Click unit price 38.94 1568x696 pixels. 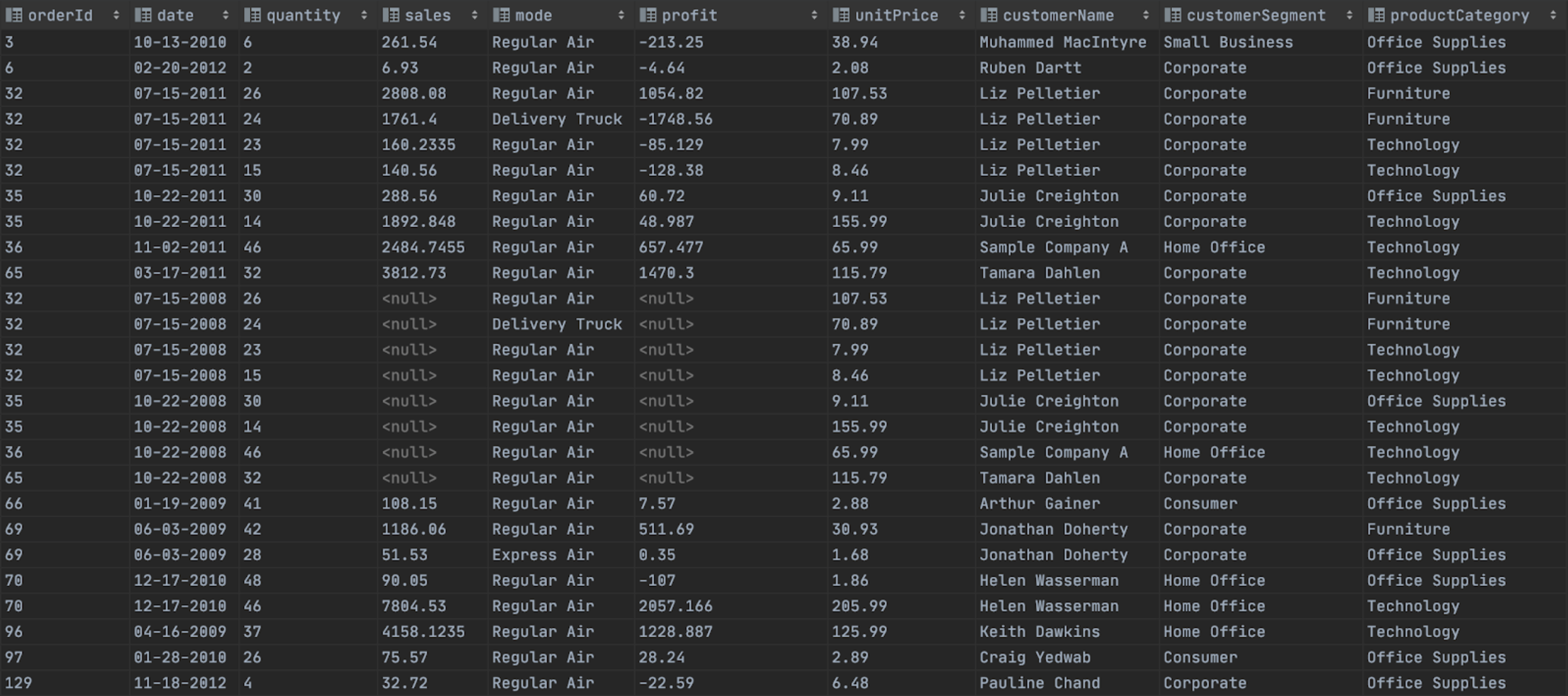[855, 42]
